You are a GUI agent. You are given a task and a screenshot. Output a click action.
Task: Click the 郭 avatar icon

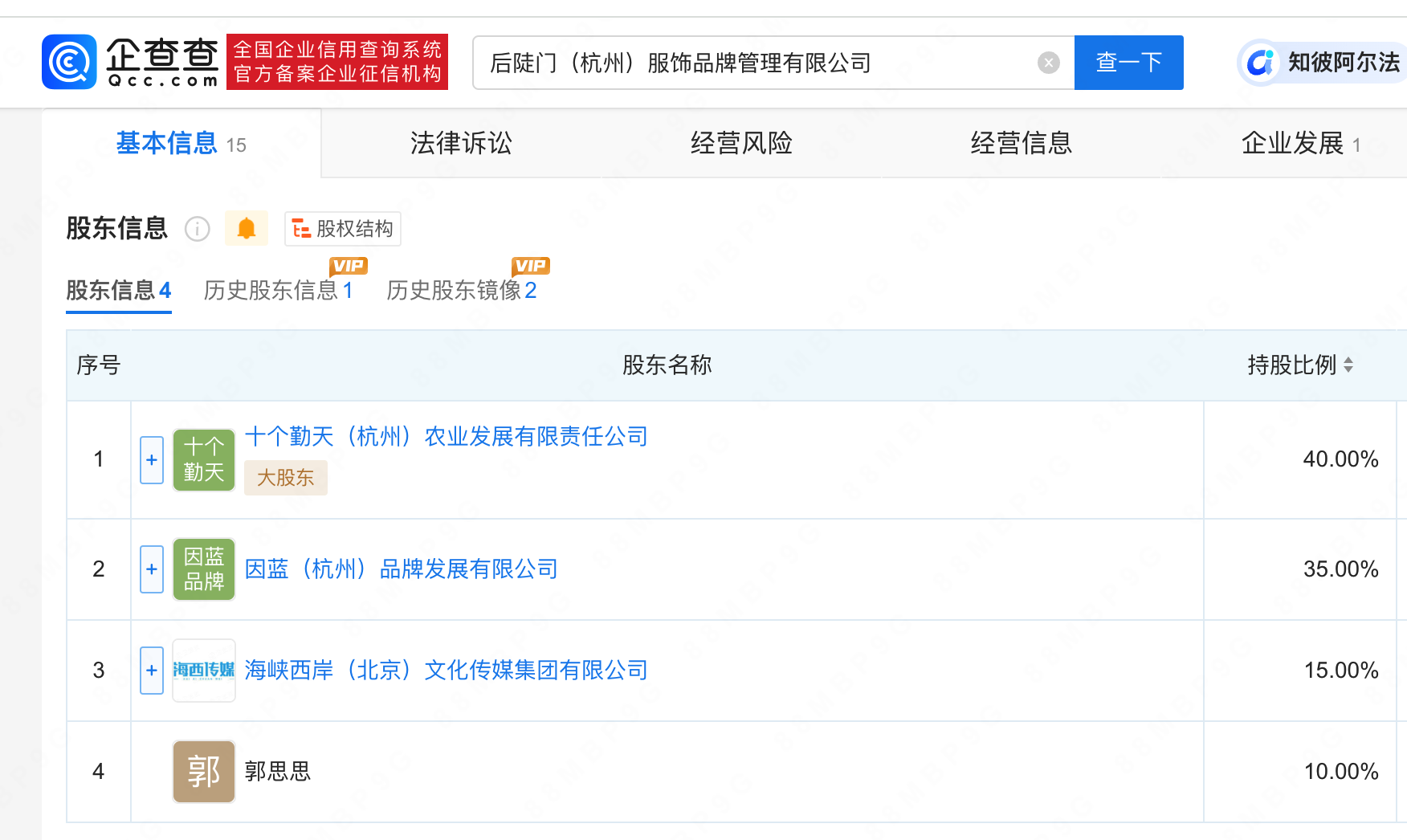pos(204,772)
